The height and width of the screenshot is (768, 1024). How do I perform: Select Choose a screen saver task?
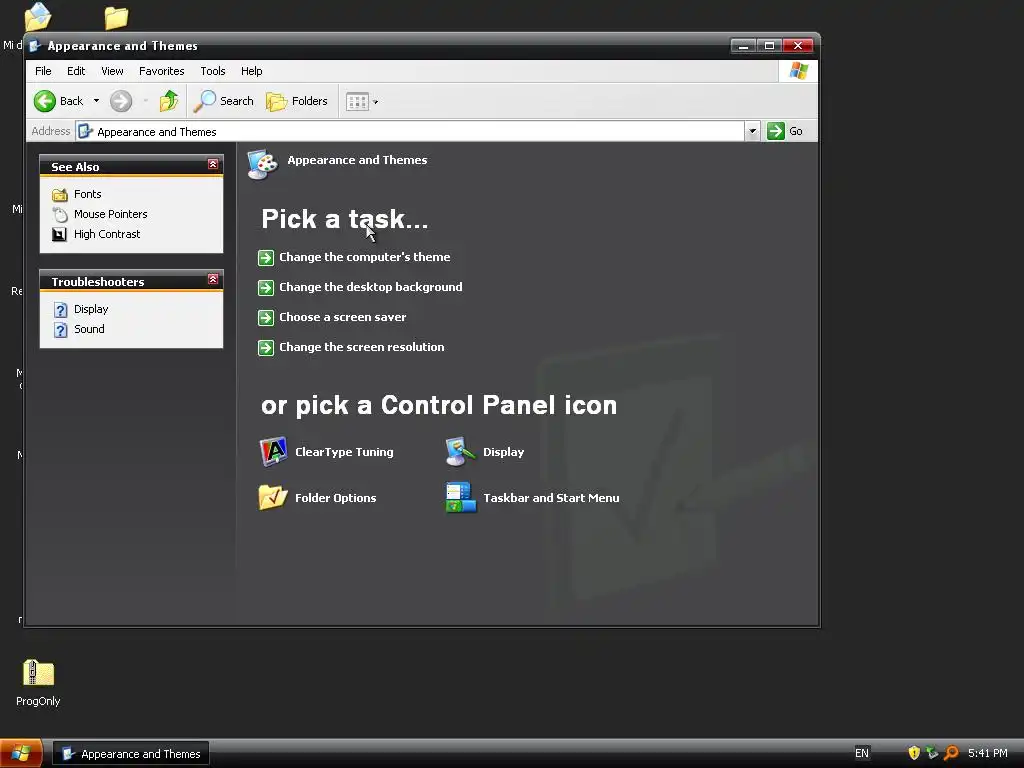point(342,317)
